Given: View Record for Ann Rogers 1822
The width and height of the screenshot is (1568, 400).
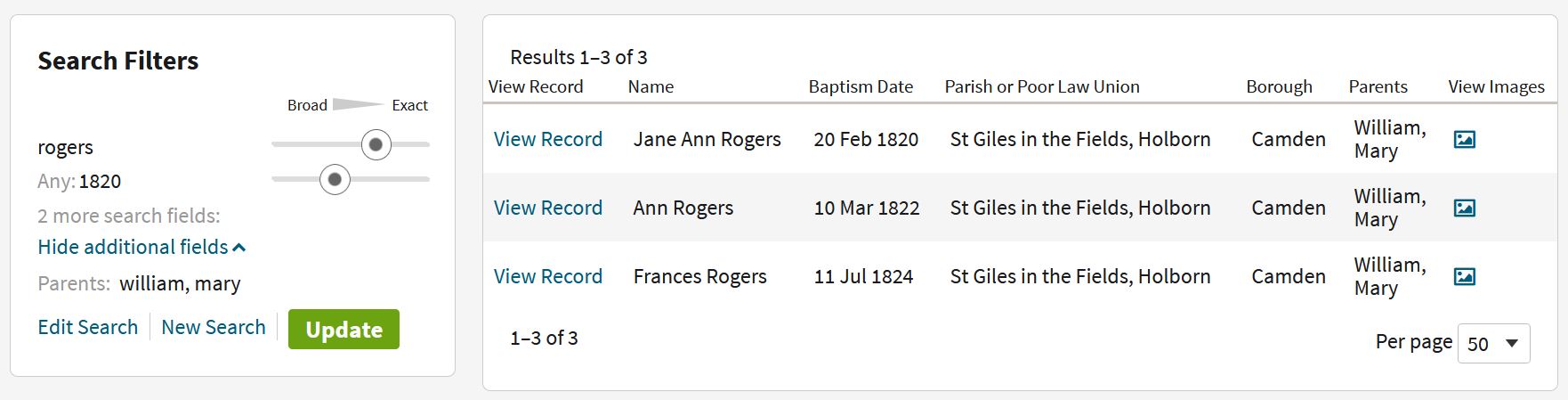Looking at the screenshot, I should (547, 208).
